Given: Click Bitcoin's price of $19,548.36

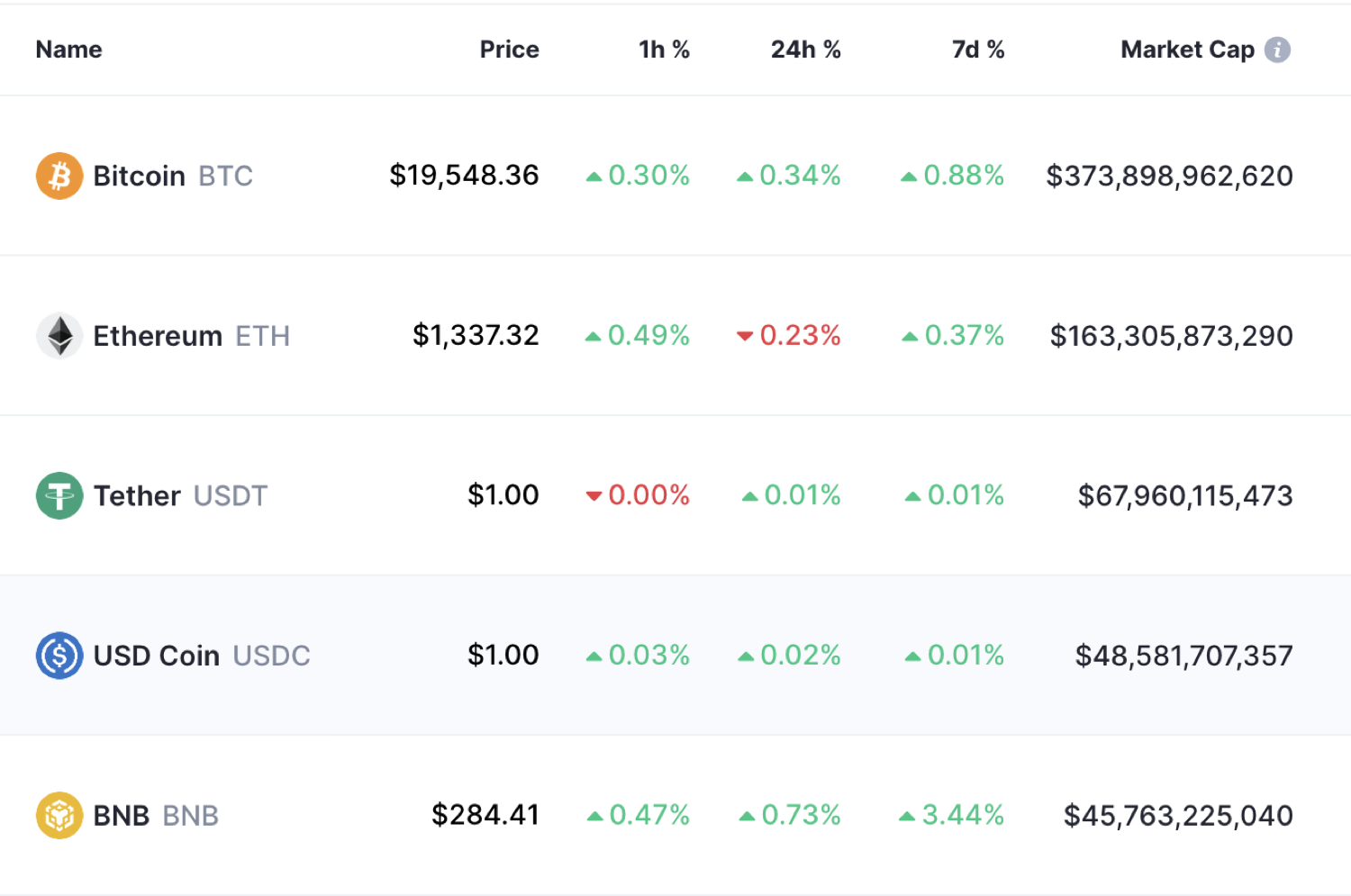Looking at the screenshot, I should coord(464,176).
